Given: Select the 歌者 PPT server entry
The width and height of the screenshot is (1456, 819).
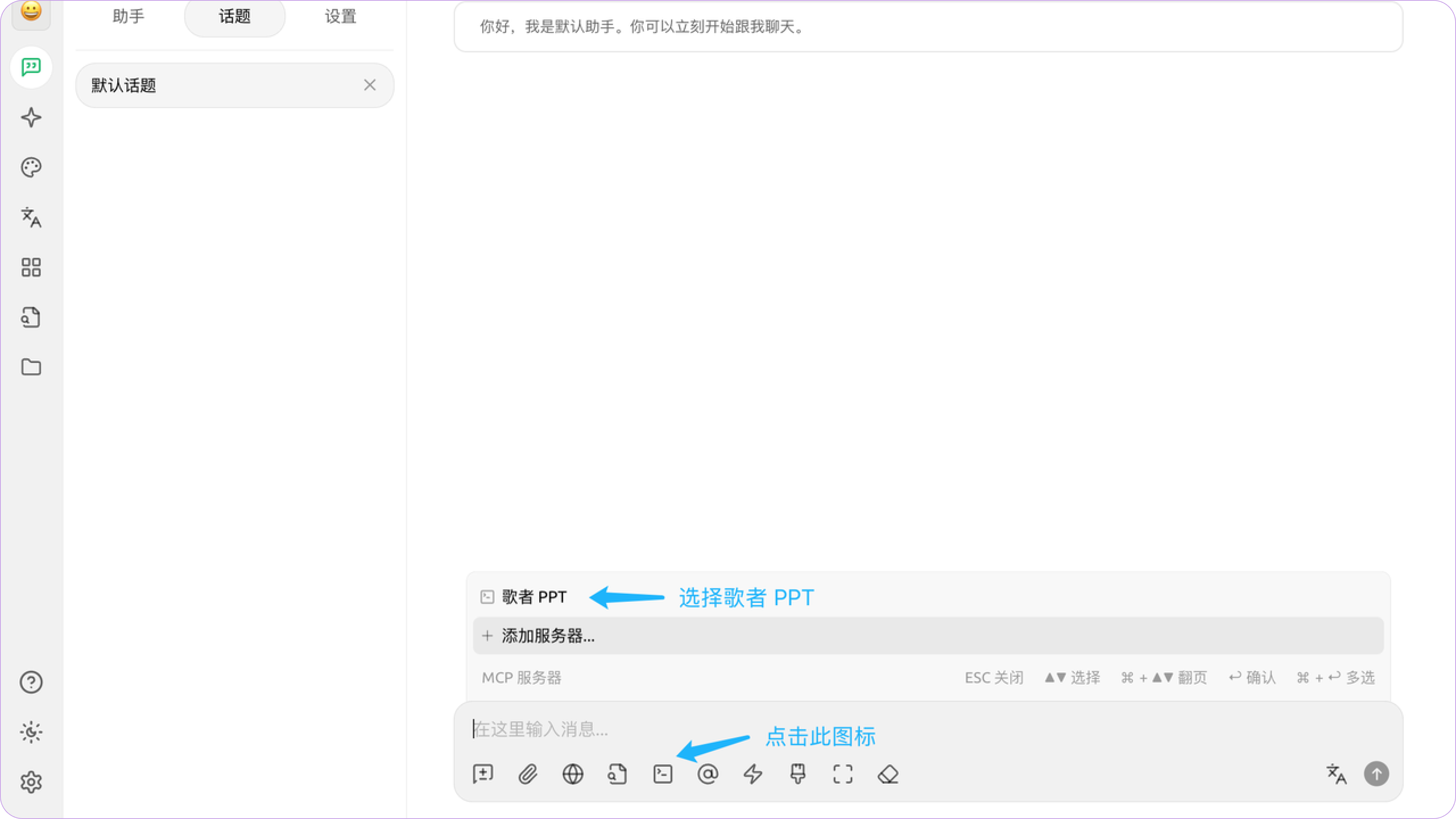Looking at the screenshot, I should pos(928,597).
